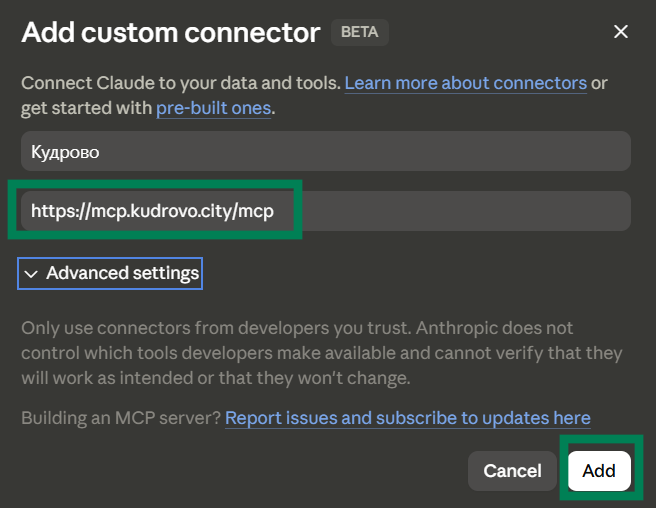Click the 'Building an MCP server?' text
The width and height of the screenshot is (656, 508).
(121, 418)
